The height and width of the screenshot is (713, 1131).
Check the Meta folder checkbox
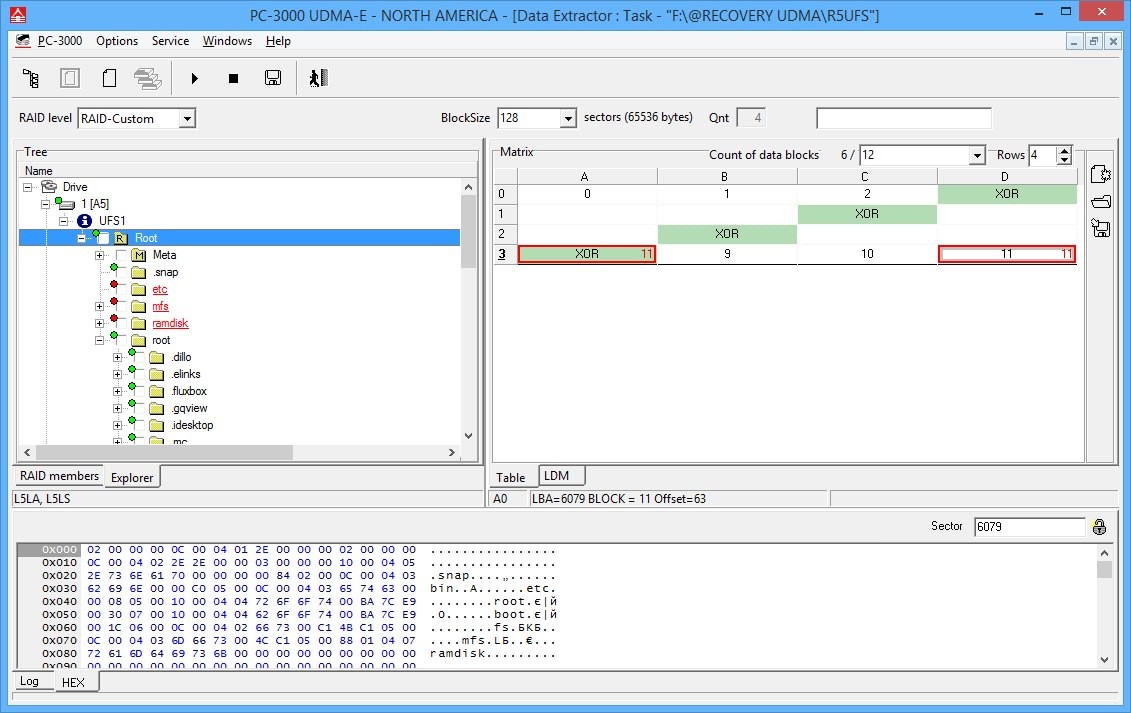point(122,255)
